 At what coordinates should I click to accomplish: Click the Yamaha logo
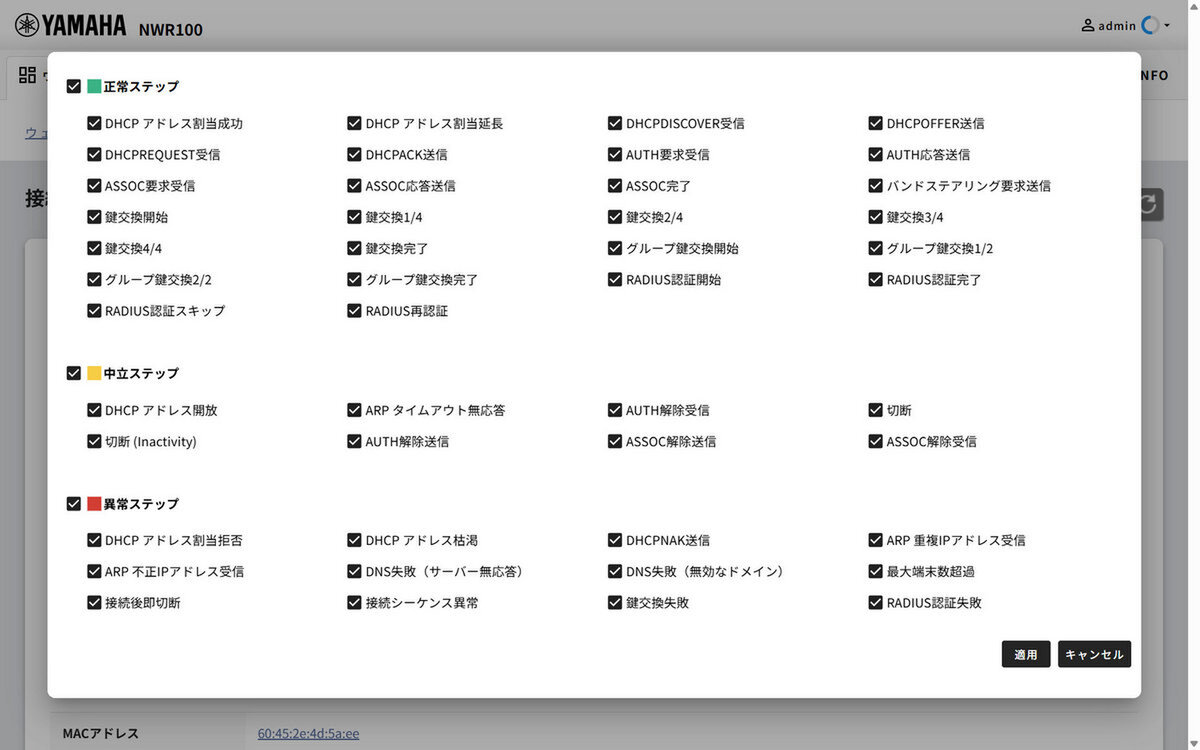(x=70, y=25)
